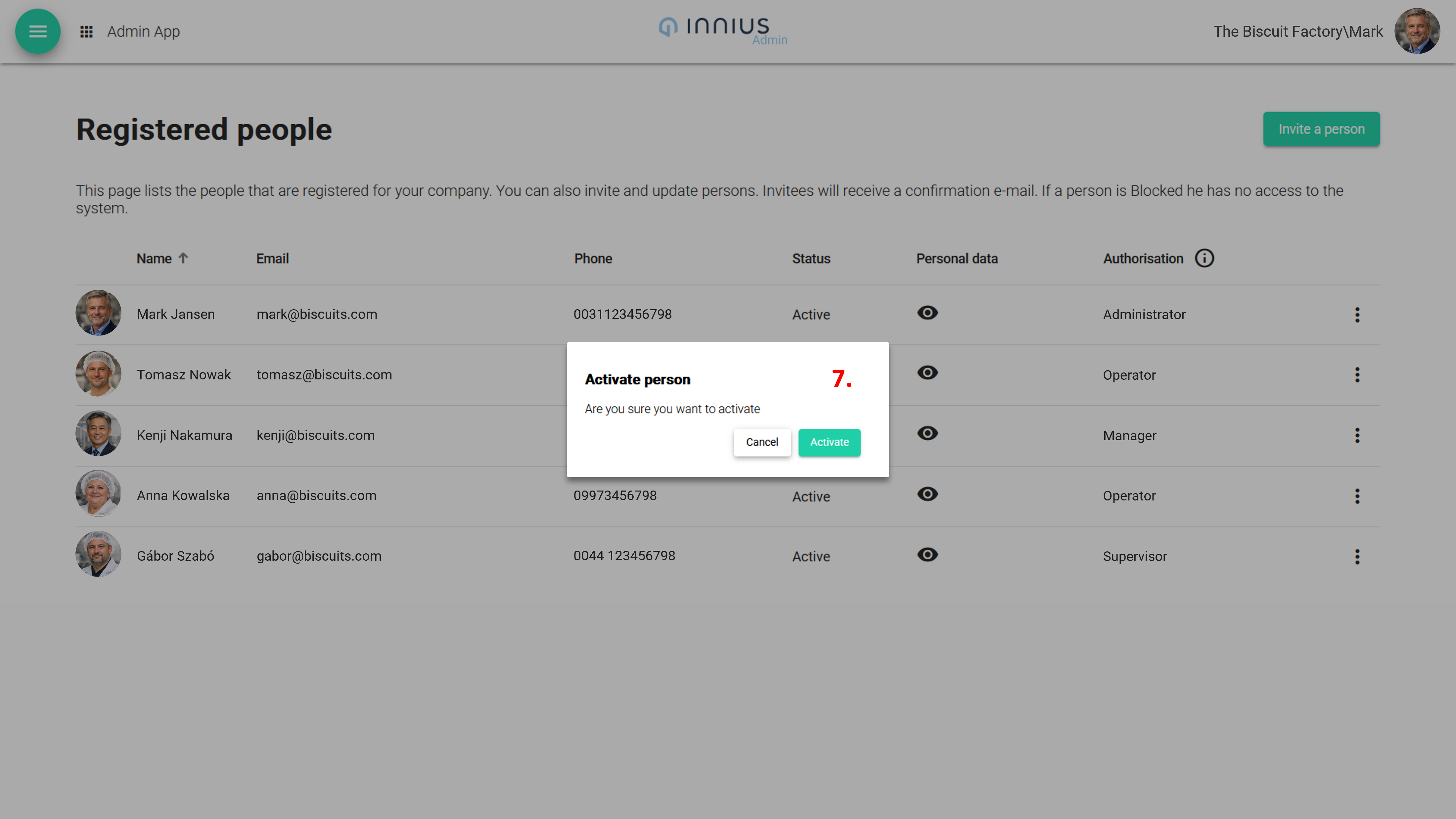Sort table by Status column header
The height and width of the screenshot is (819, 1456).
(810, 259)
